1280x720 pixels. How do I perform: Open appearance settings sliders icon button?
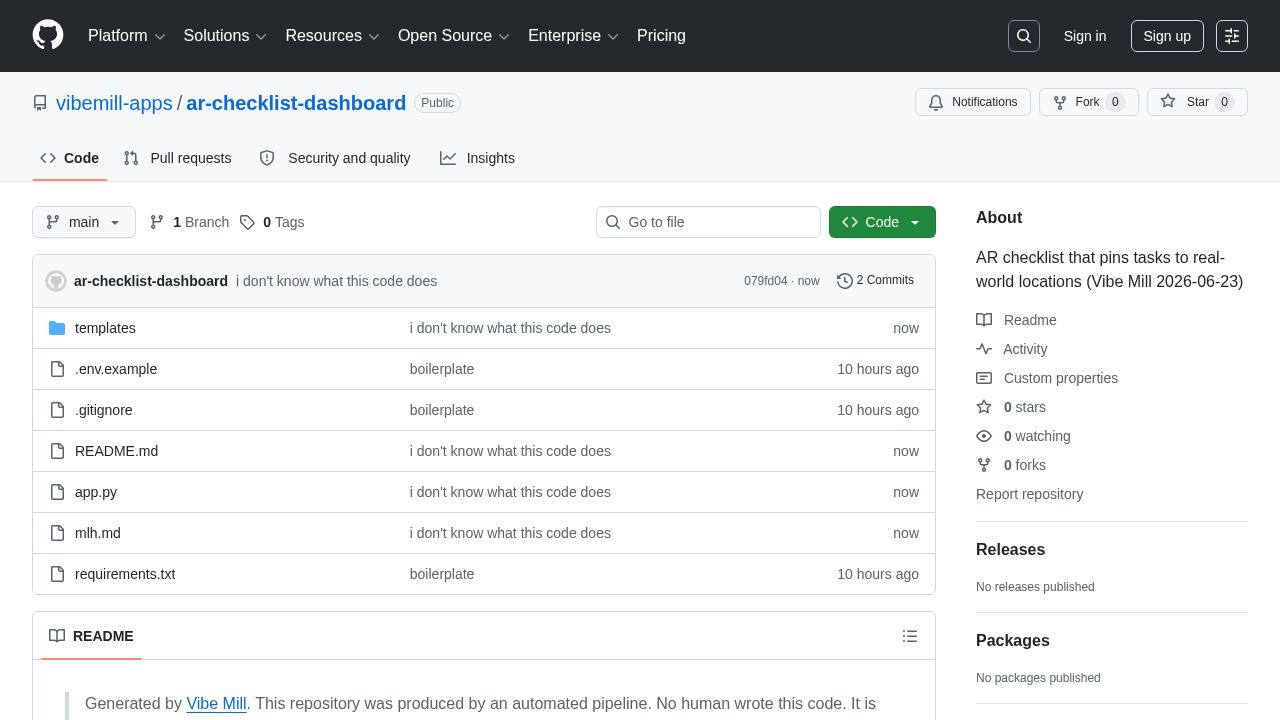(1232, 36)
